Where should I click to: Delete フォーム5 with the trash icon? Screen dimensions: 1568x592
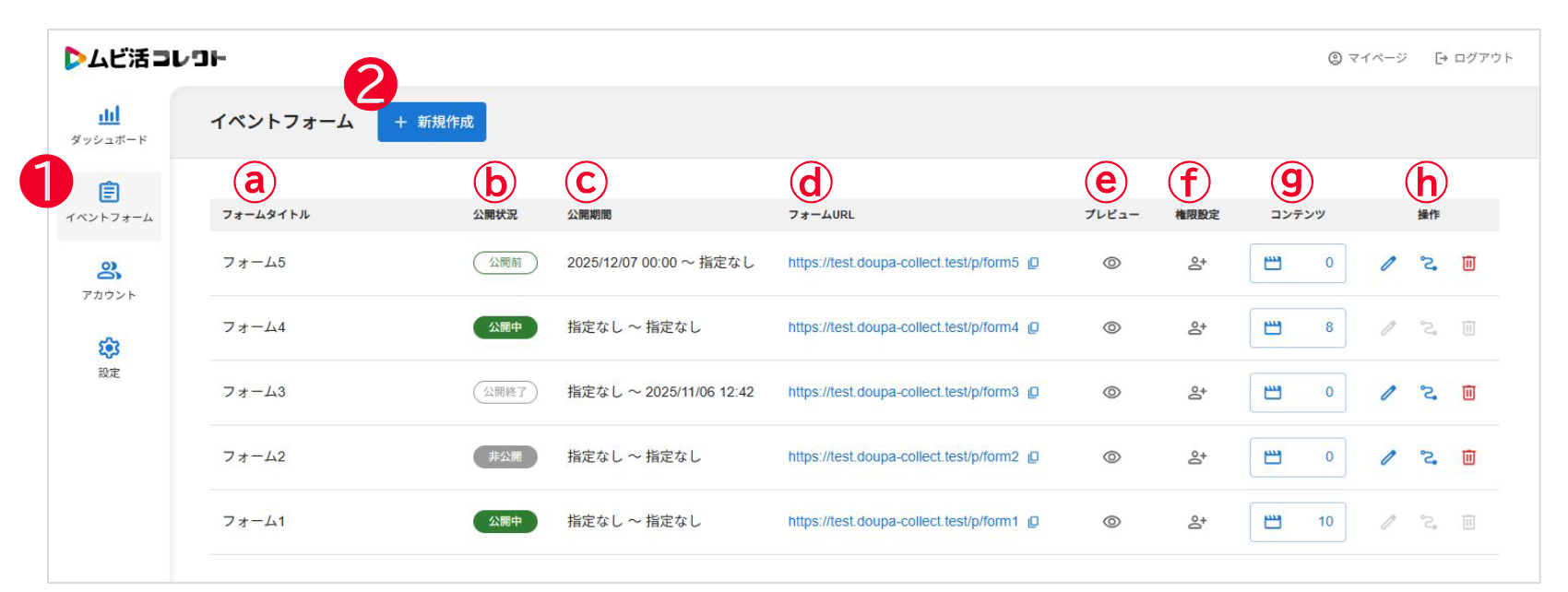[x=1468, y=263]
